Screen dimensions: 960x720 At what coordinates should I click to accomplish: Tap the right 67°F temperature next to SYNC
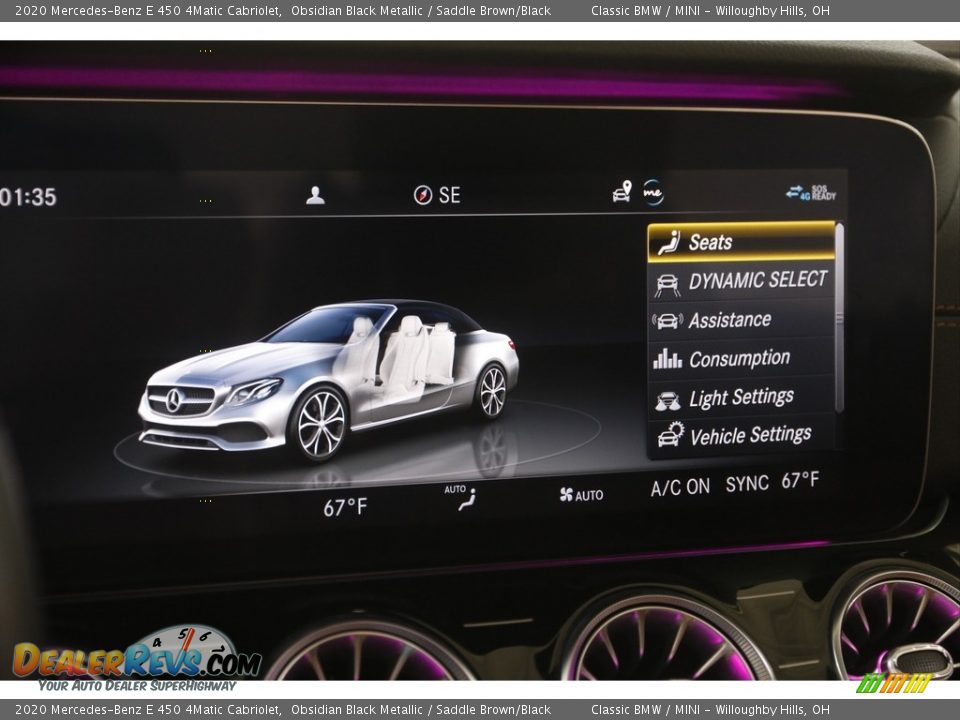(800, 481)
